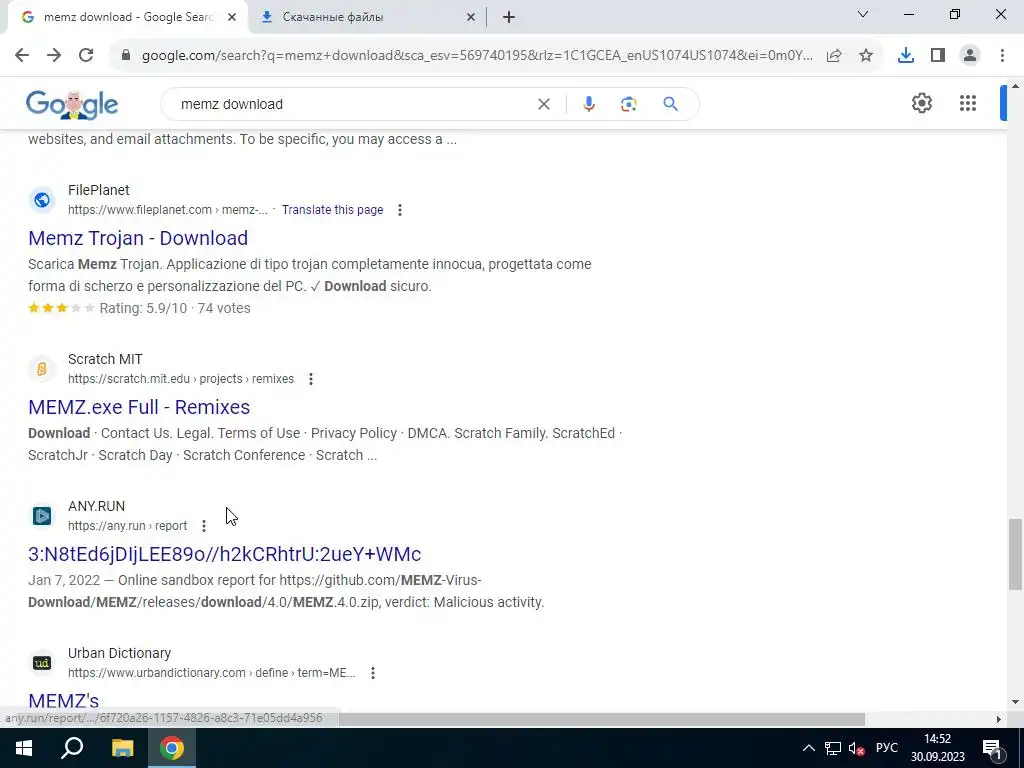The height and width of the screenshot is (768, 1024).
Task: Open the notification center icon
Action: coord(991,748)
